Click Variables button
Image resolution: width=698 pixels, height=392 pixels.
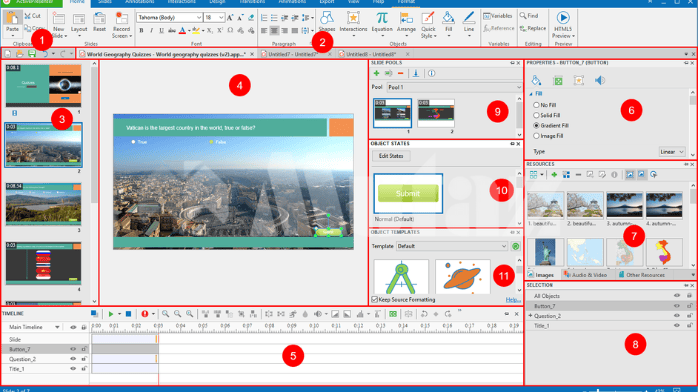click(x=498, y=16)
